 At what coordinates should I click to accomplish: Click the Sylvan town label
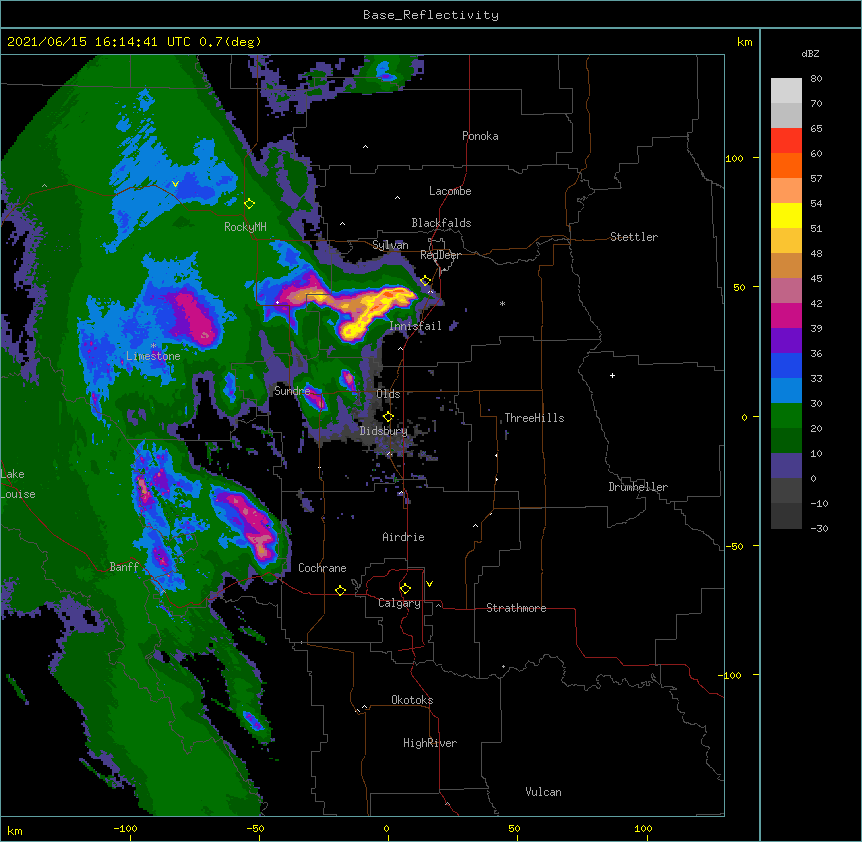coord(390,245)
